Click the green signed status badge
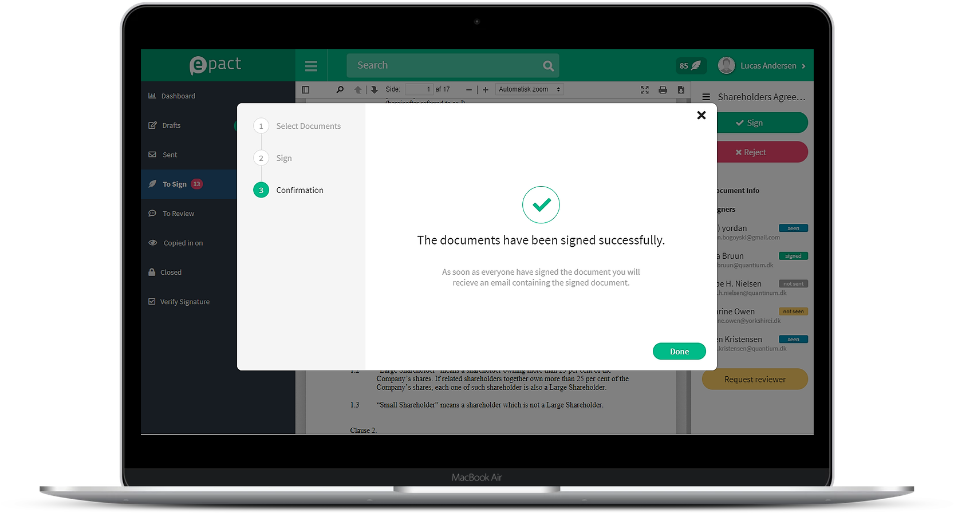Viewport: 954px width, 513px height. (793, 256)
